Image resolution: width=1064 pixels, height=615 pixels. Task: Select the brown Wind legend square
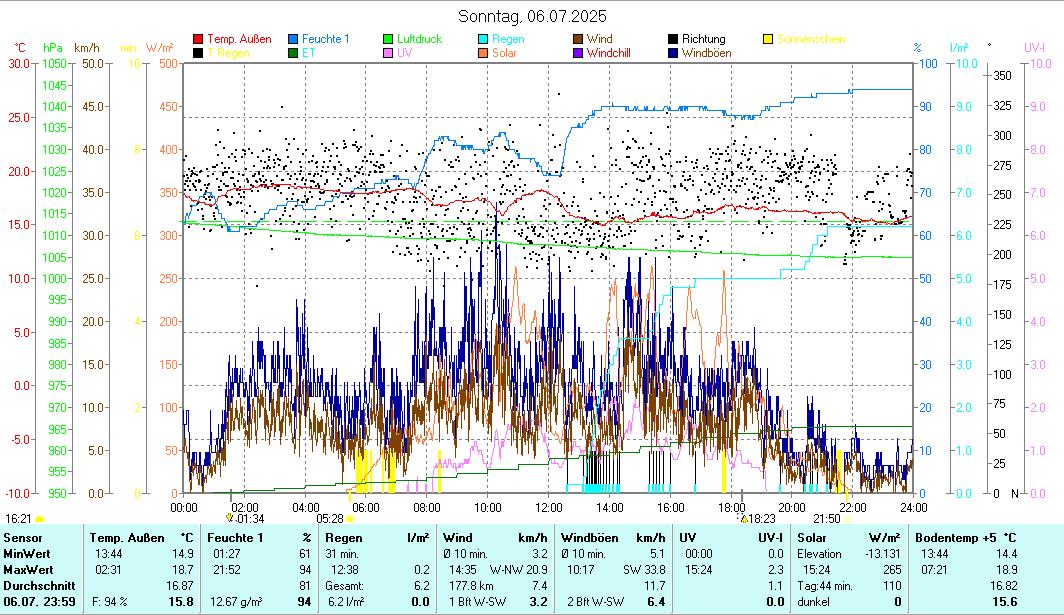pos(577,39)
